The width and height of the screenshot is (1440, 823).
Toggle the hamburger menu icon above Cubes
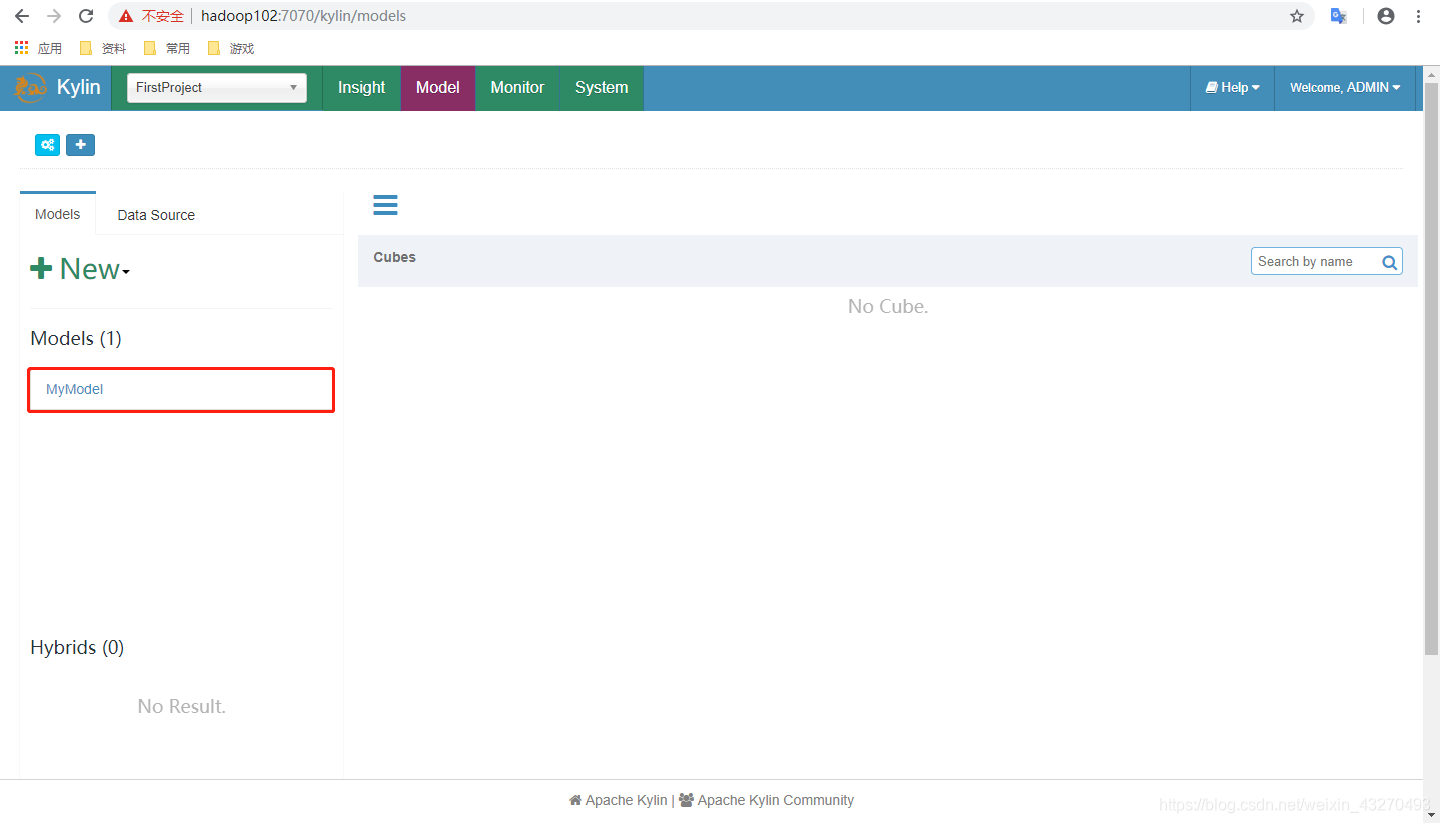385,205
